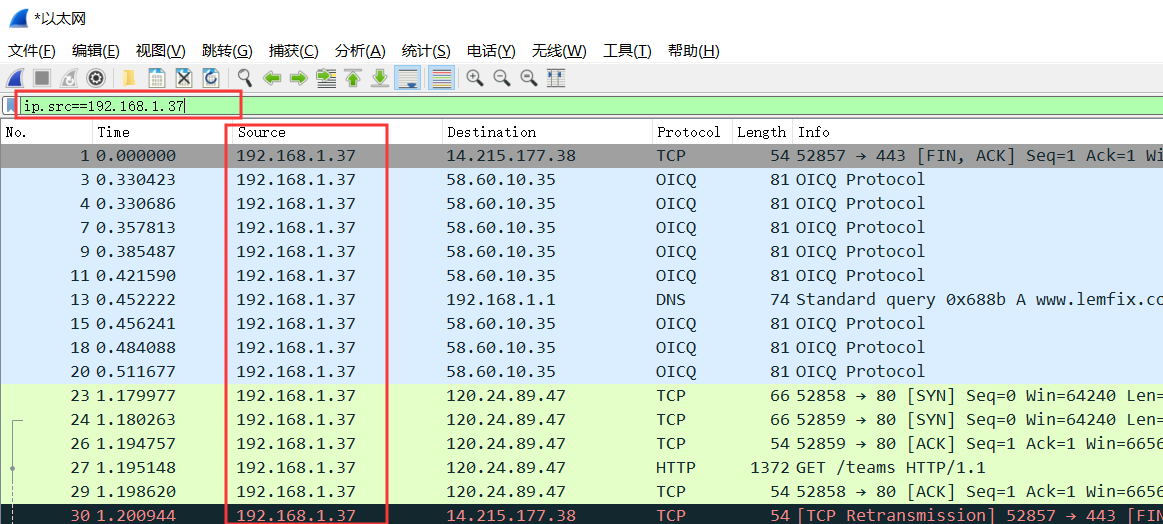Viewport: 1163px width, 524px height.
Task: Toggle auto-scroll during live capture
Action: tap(407, 78)
